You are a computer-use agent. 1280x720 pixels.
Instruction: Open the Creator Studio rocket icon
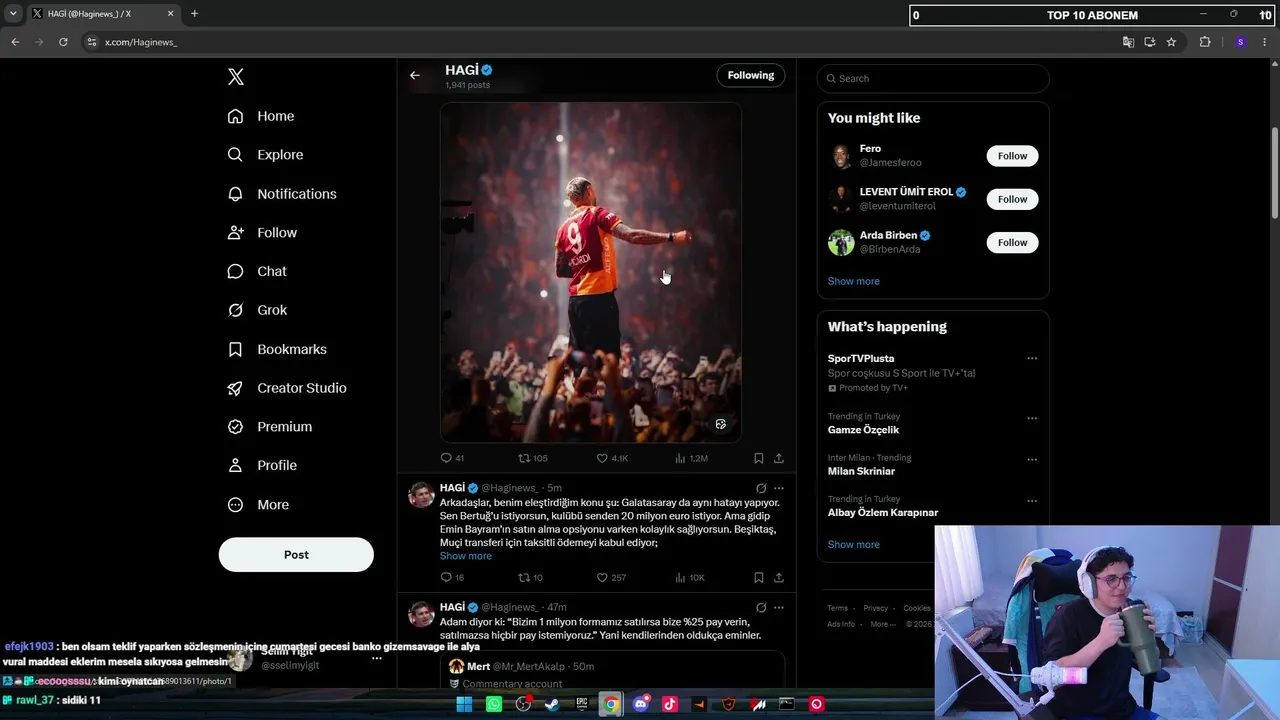pyautogui.click(x=235, y=388)
